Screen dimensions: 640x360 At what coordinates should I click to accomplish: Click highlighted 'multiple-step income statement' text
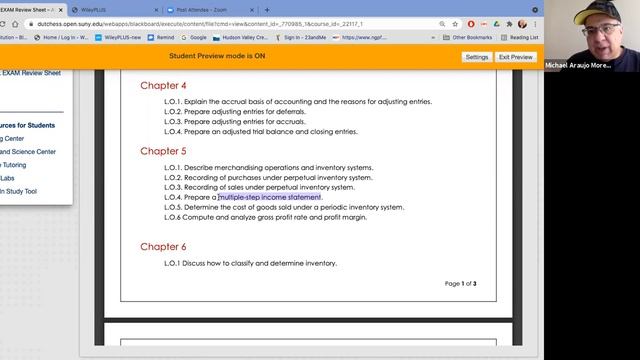(269, 197)
